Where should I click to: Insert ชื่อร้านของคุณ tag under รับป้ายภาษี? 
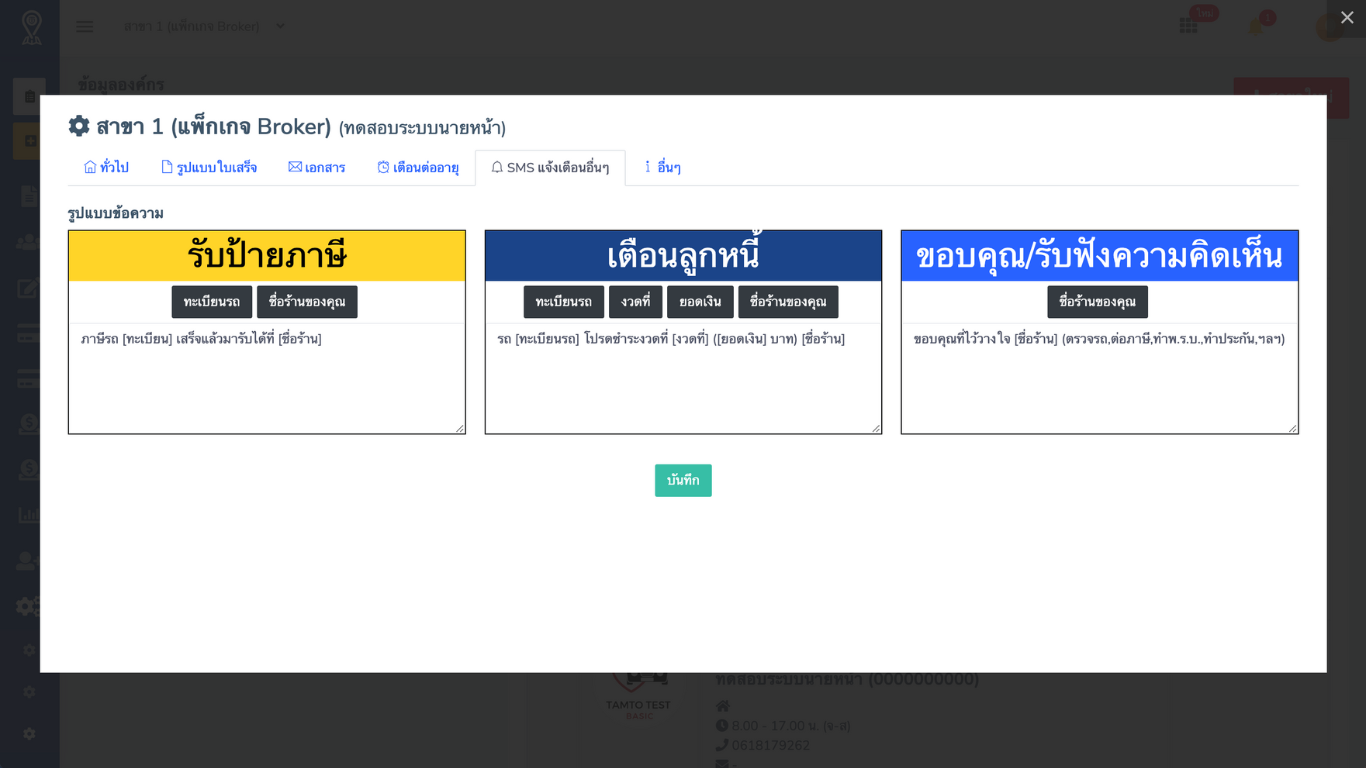coord(307,302)
